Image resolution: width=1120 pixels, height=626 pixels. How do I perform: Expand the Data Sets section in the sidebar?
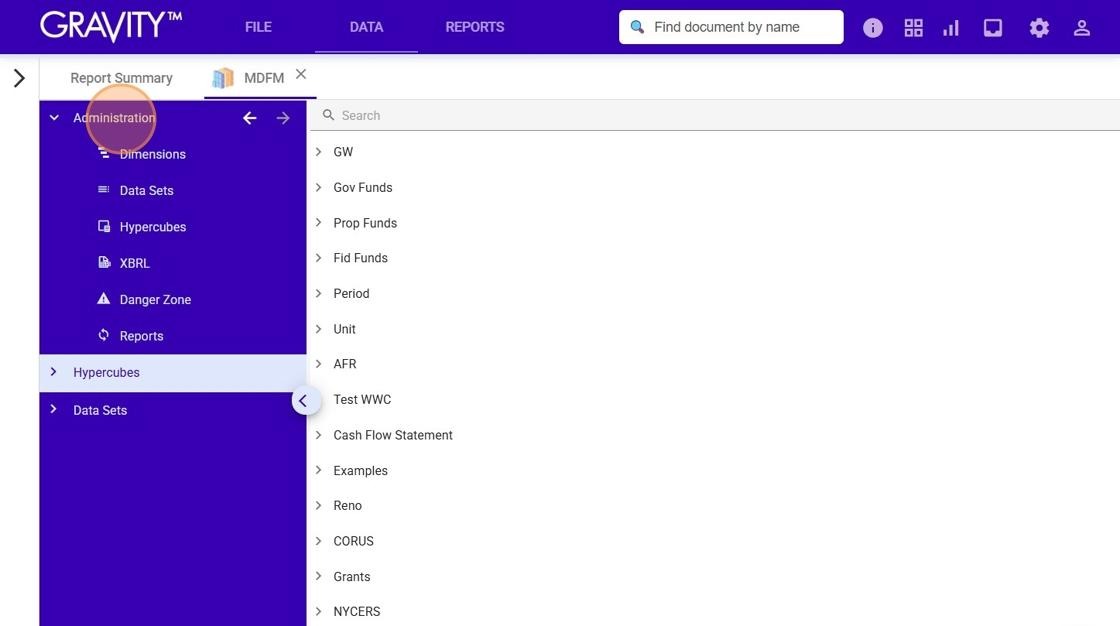click(x=54, y=409)
